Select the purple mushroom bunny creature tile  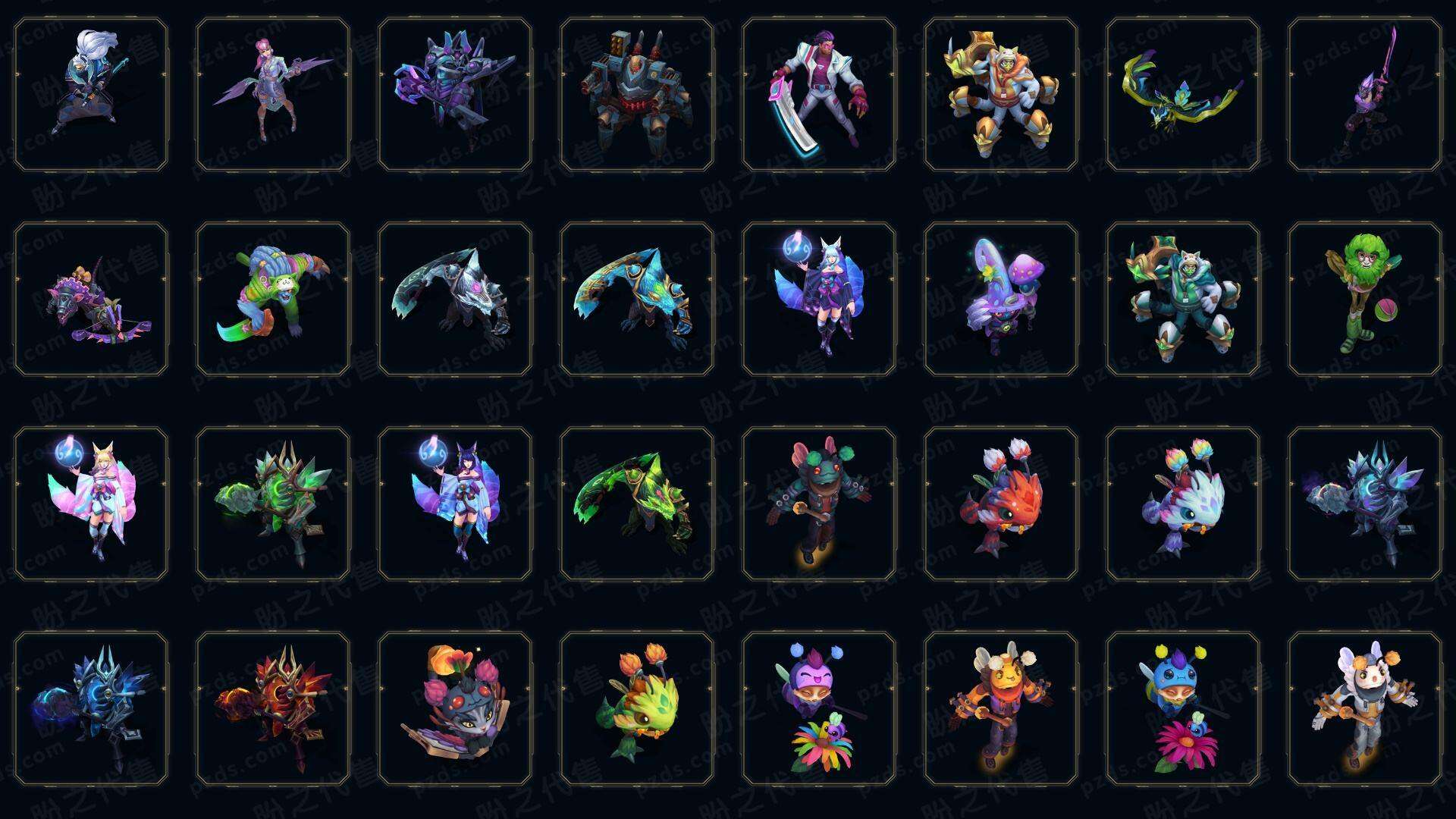coord(1001,299)
